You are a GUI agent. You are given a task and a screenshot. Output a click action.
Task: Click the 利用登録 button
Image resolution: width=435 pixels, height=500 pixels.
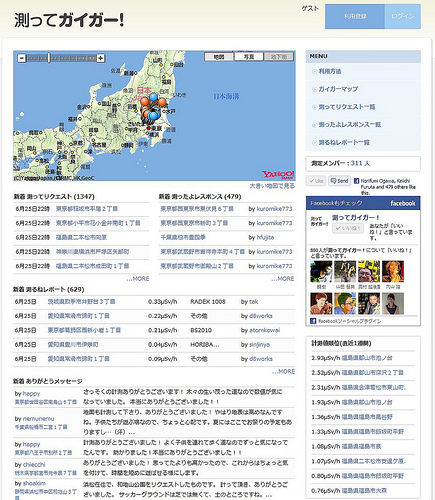click(355, 16)
